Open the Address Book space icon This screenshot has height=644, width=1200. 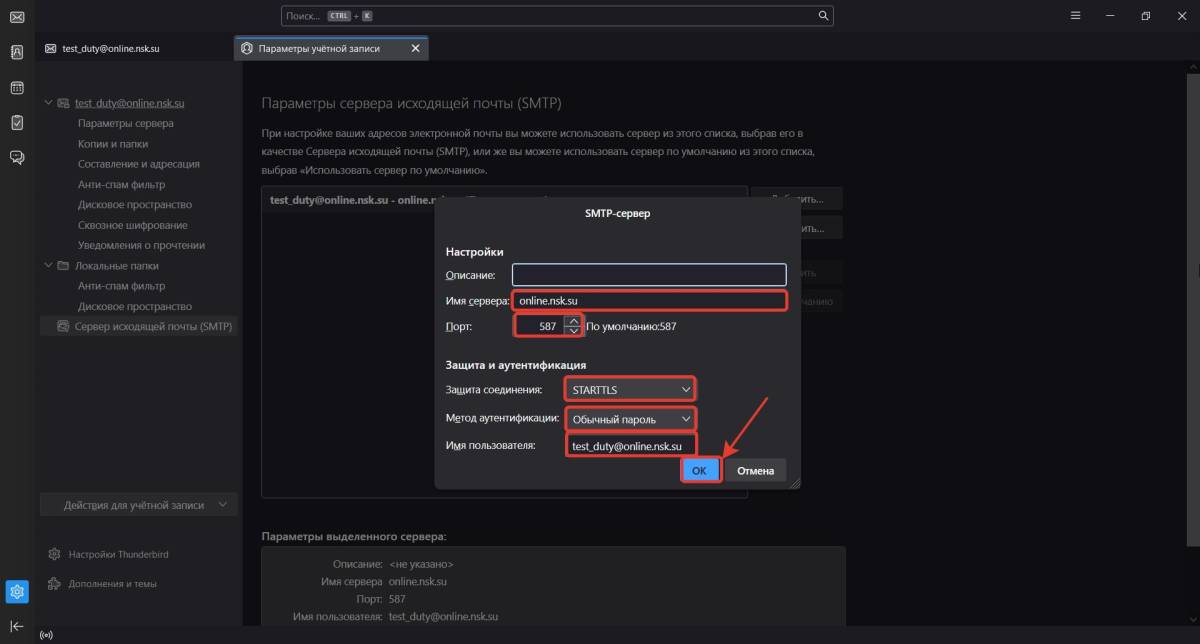[17, 52]
